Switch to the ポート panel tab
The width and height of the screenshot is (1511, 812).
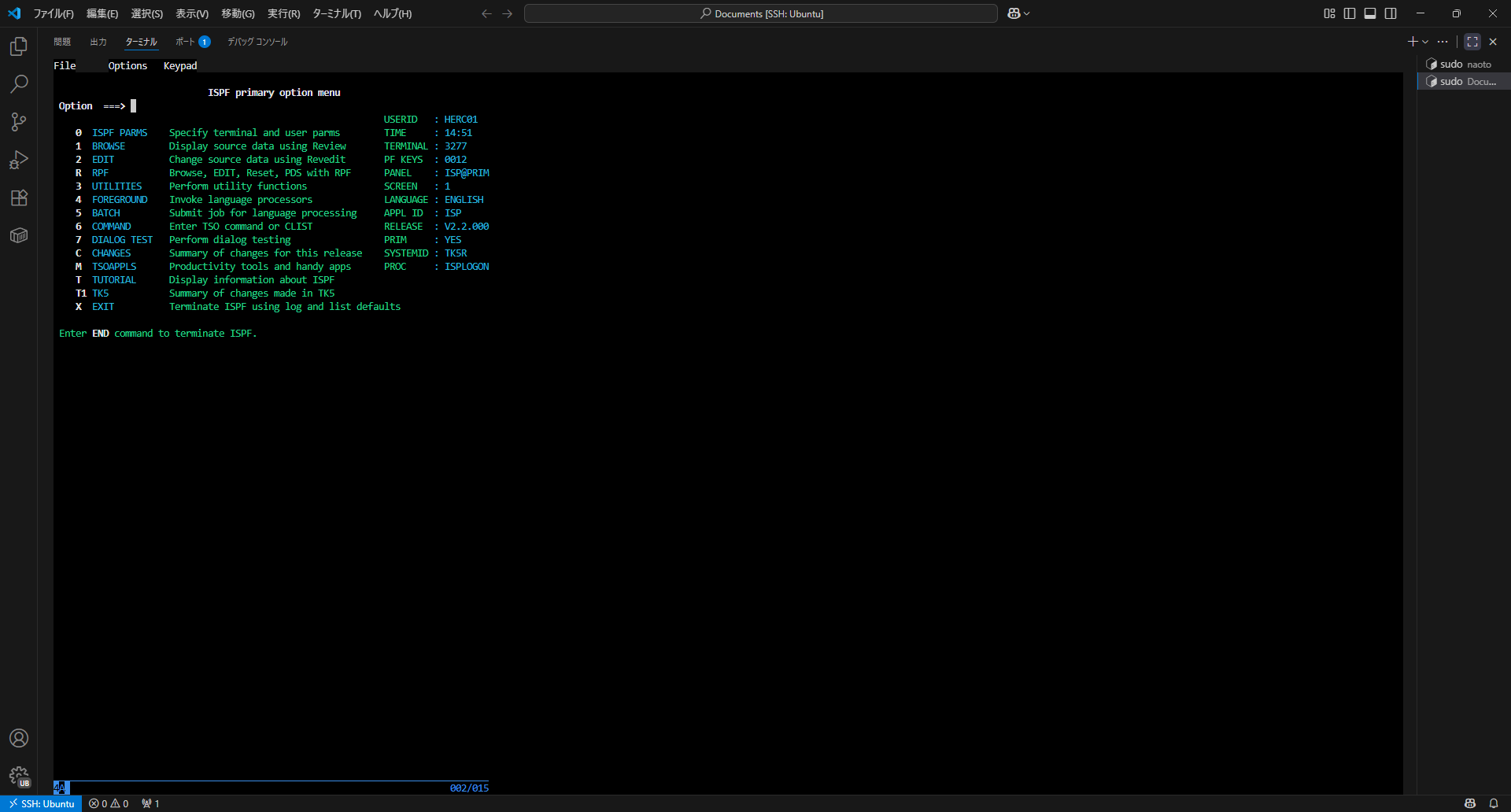tap(192, 42)
